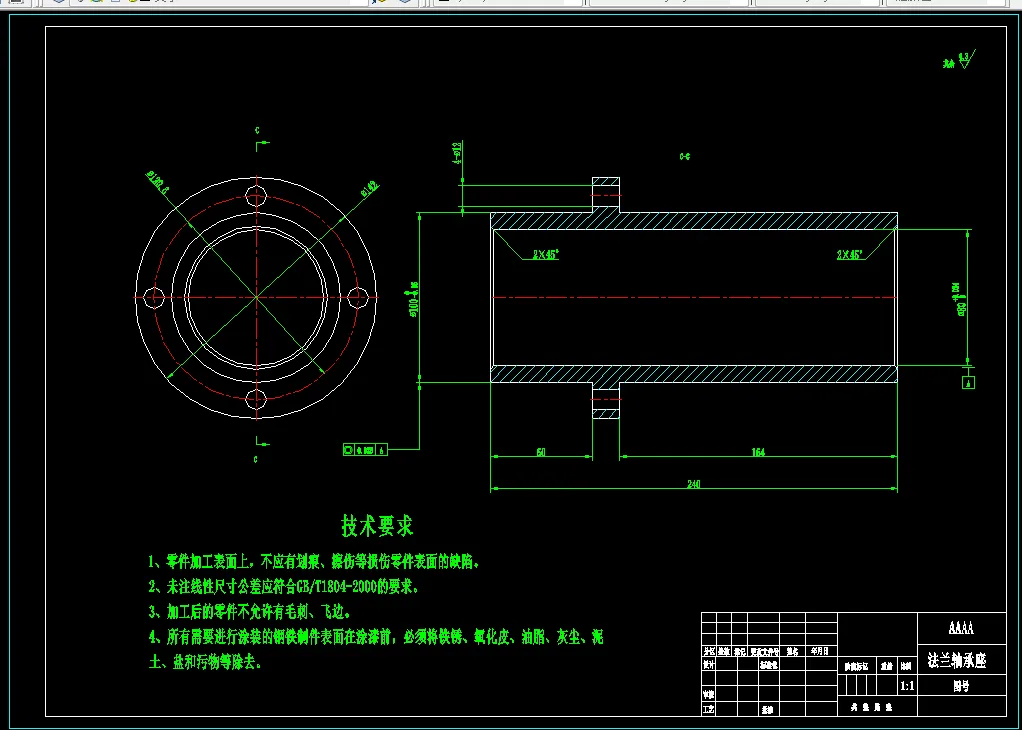Image resolution: width=1022 pixels, height=730 pixels.
Task: Select the ø80 bore diameter dimension
Action: 959,300
